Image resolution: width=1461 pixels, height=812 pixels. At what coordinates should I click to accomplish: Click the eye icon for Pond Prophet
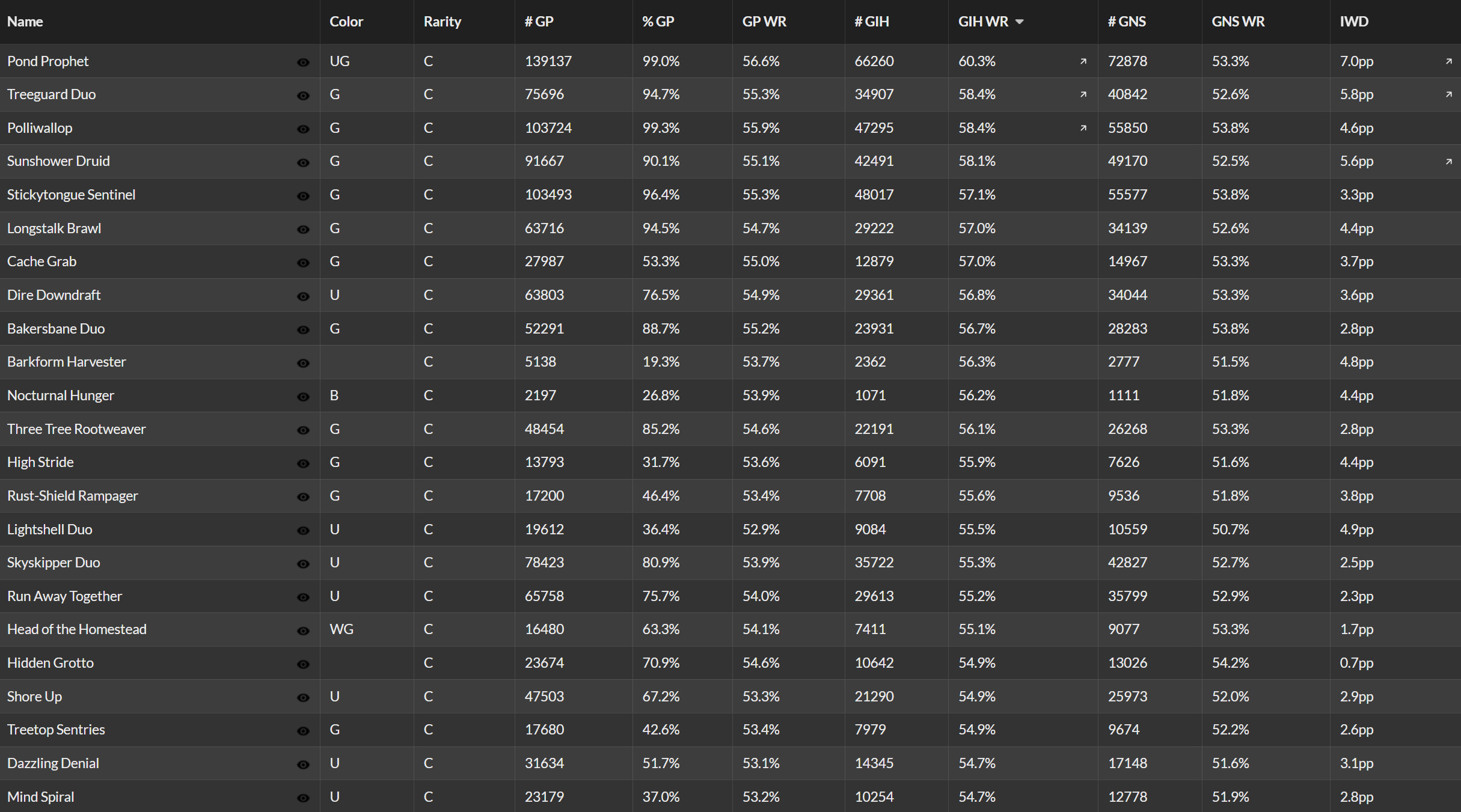(303, 63)
